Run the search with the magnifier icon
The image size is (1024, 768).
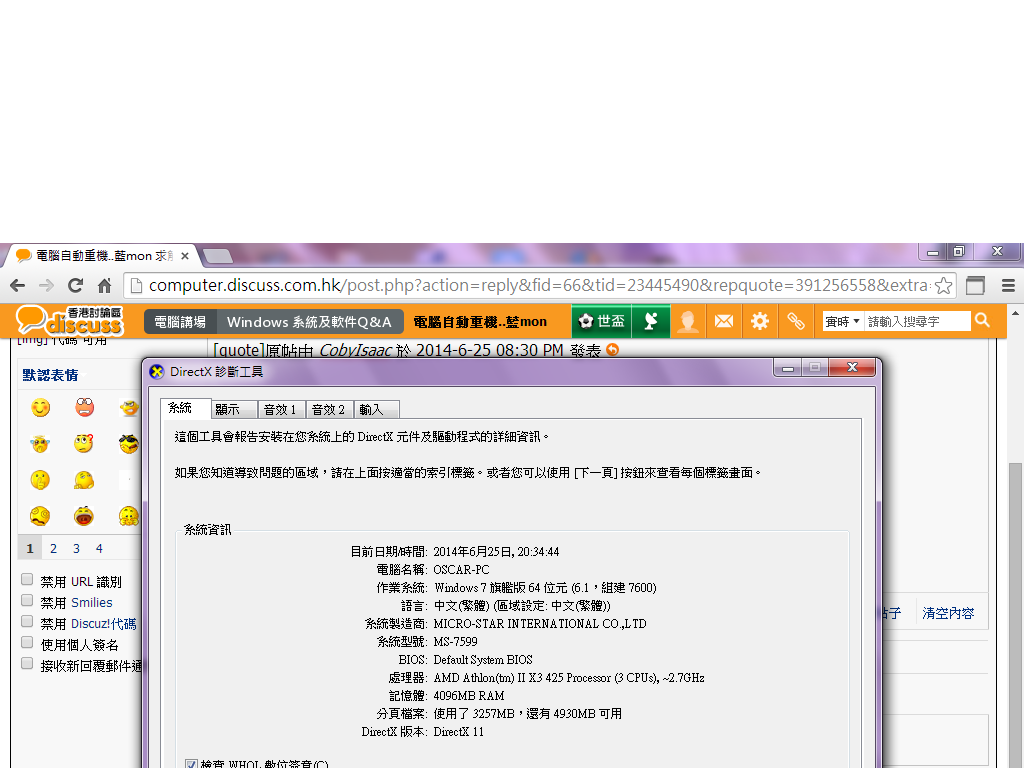[x=982, y=321]
